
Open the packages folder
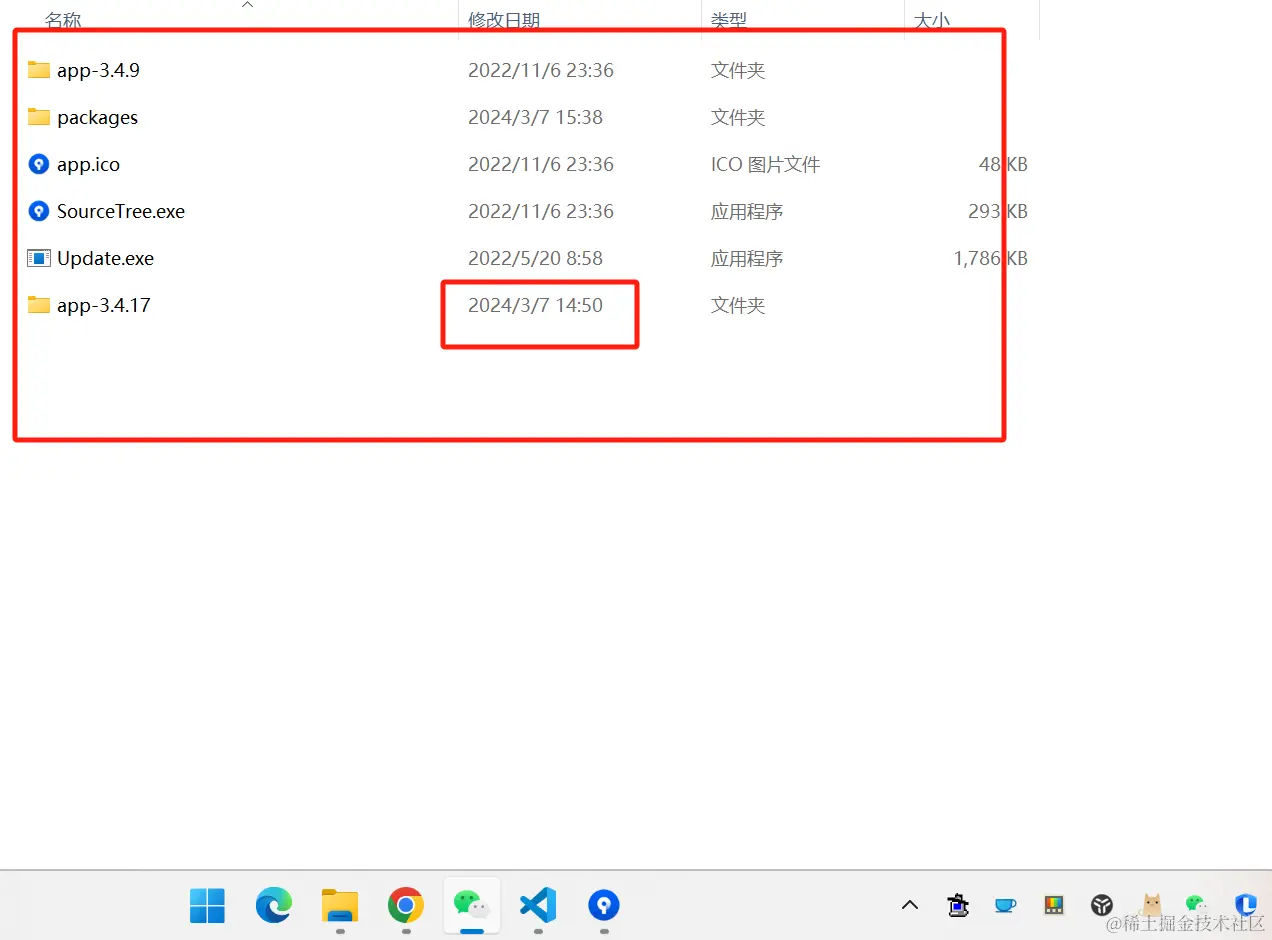[x=97, y=117]
